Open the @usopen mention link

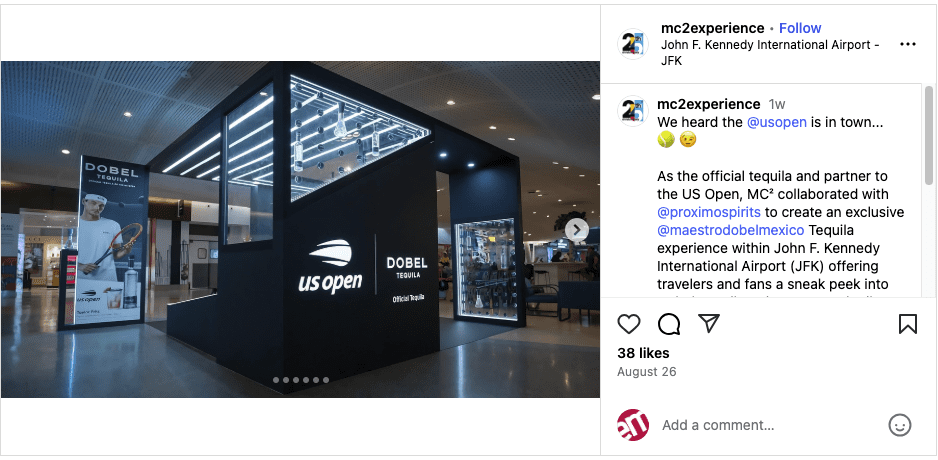(776, 122)
